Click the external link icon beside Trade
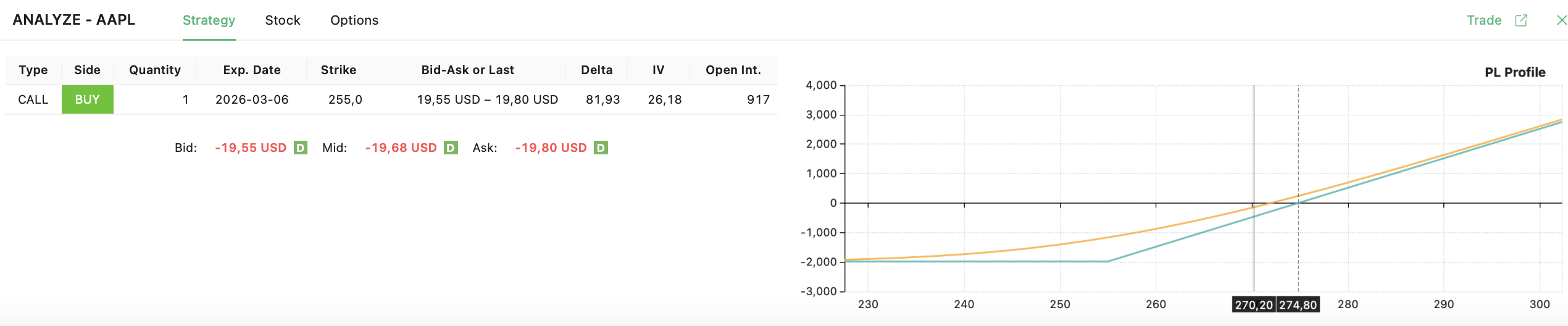 pyautogui.click(x=1521, y=20)
